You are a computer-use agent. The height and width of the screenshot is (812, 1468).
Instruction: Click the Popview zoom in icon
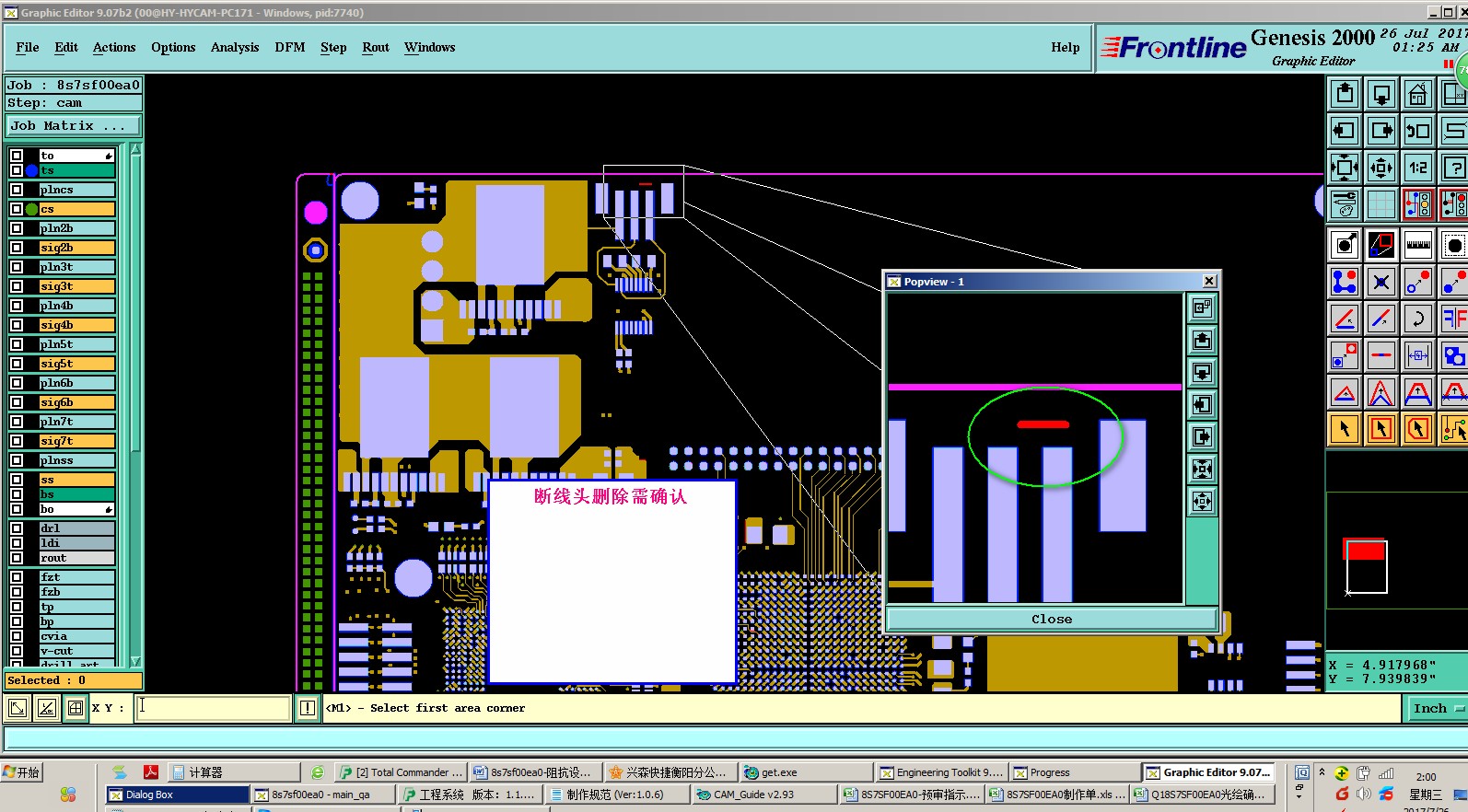(x=1202, y=470)
